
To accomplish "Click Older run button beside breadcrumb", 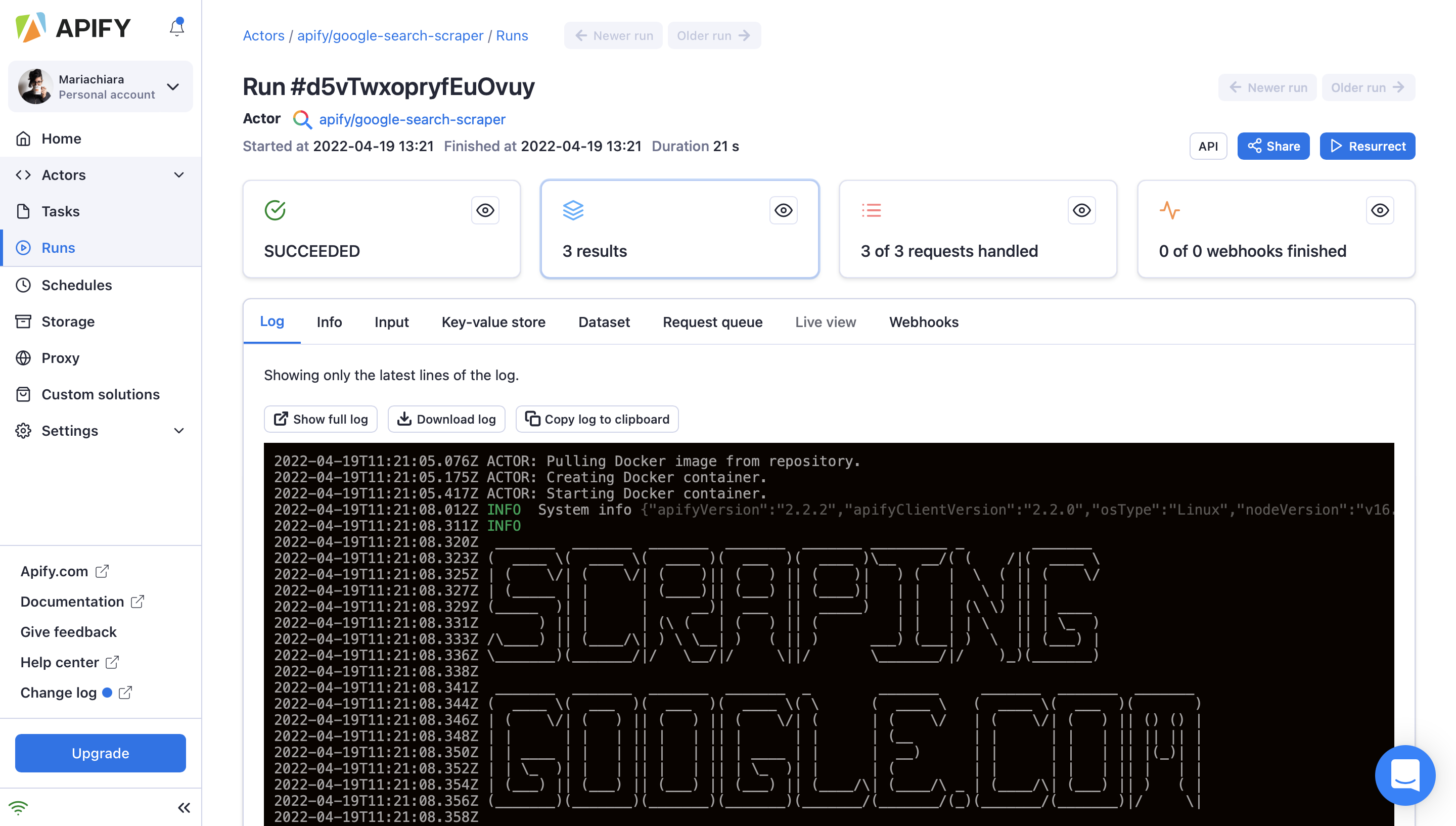I will click(x=714, y=36).
